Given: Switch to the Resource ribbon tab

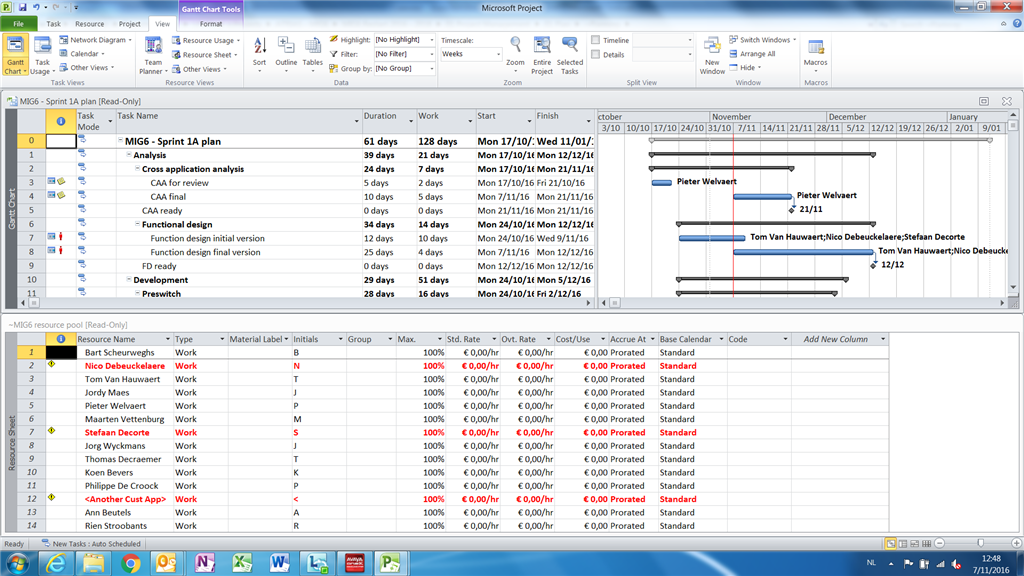Looking at the screenshot, I should coord(89,24).
